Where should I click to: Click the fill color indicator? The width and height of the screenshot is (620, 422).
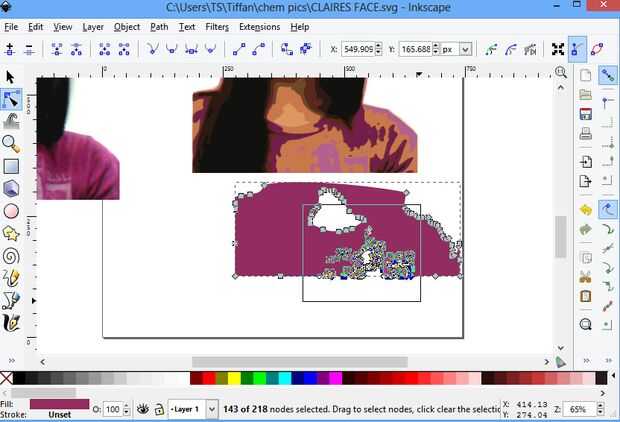point(60,404)
